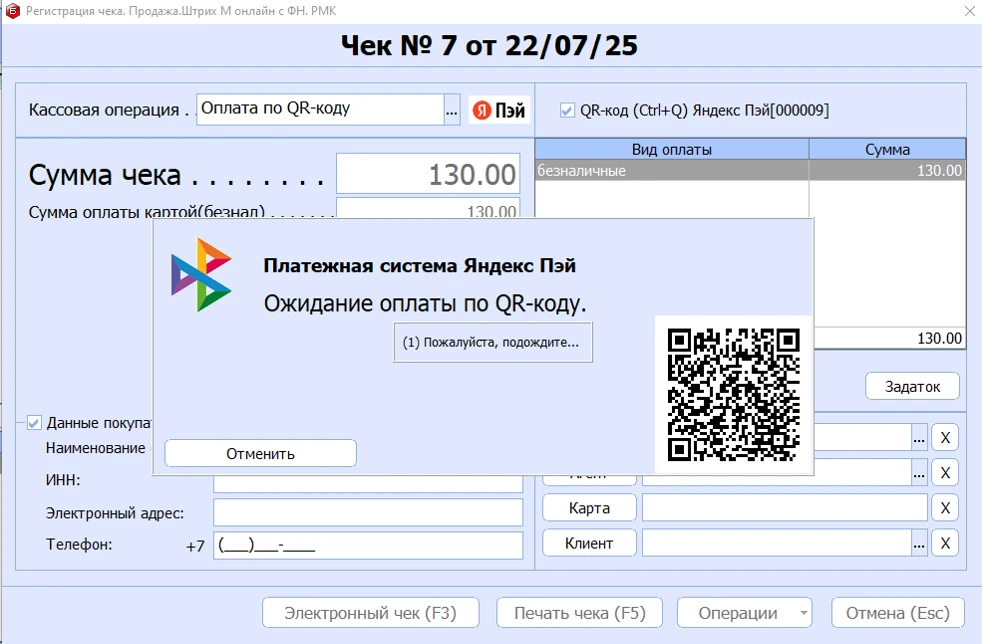The height and width of the screenshot is (644, 982).
Task: Click the Вид оплаты column header
Action: click(x=671, y=149)
